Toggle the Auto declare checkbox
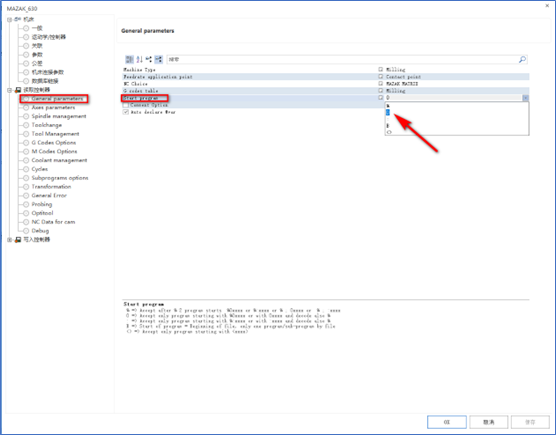 126,112
